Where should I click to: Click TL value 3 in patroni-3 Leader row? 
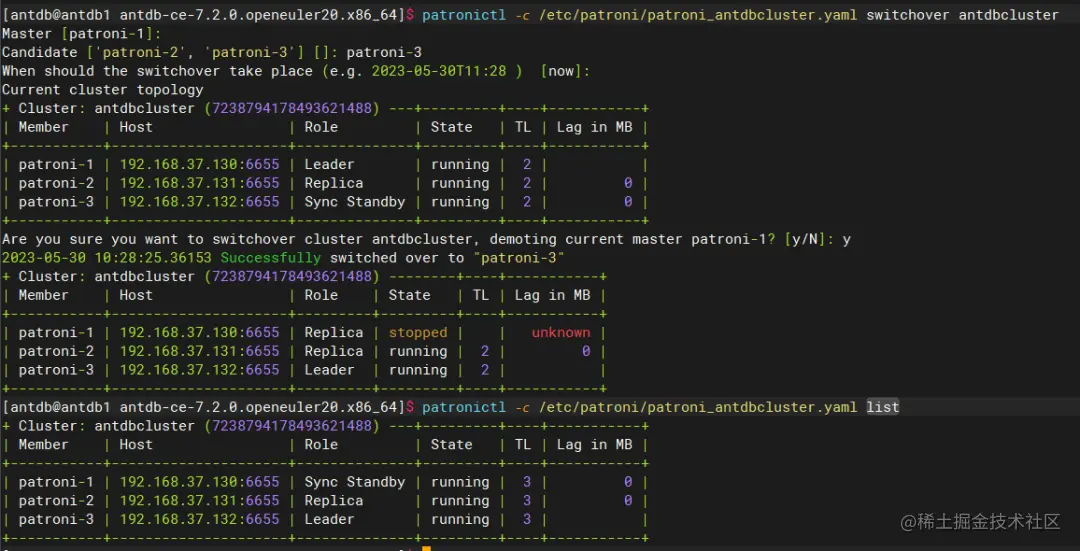coord(527,519)
